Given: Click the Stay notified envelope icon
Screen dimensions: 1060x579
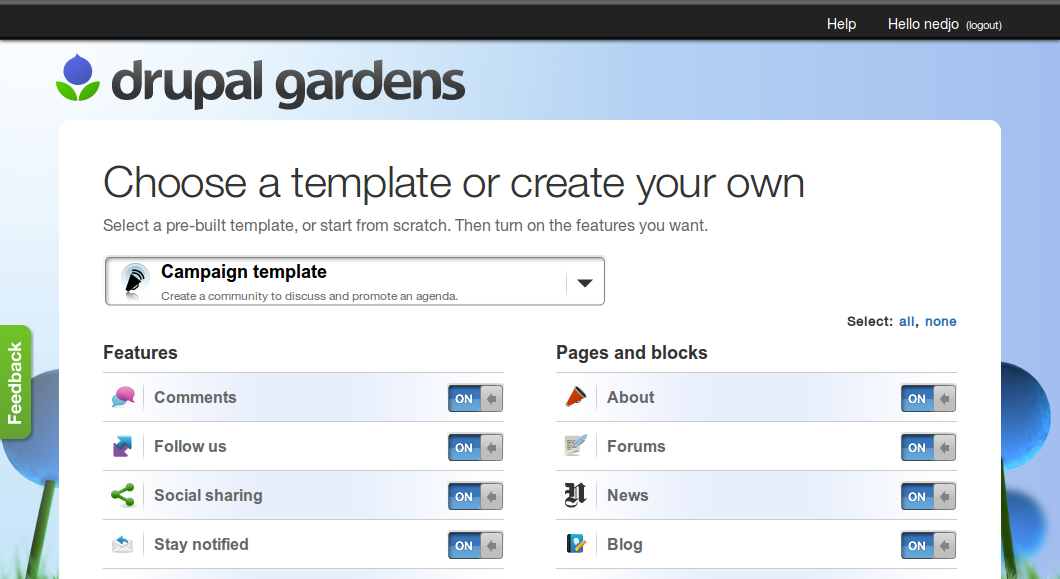Looking at the screenshot, I should click(x=123, y=544).
